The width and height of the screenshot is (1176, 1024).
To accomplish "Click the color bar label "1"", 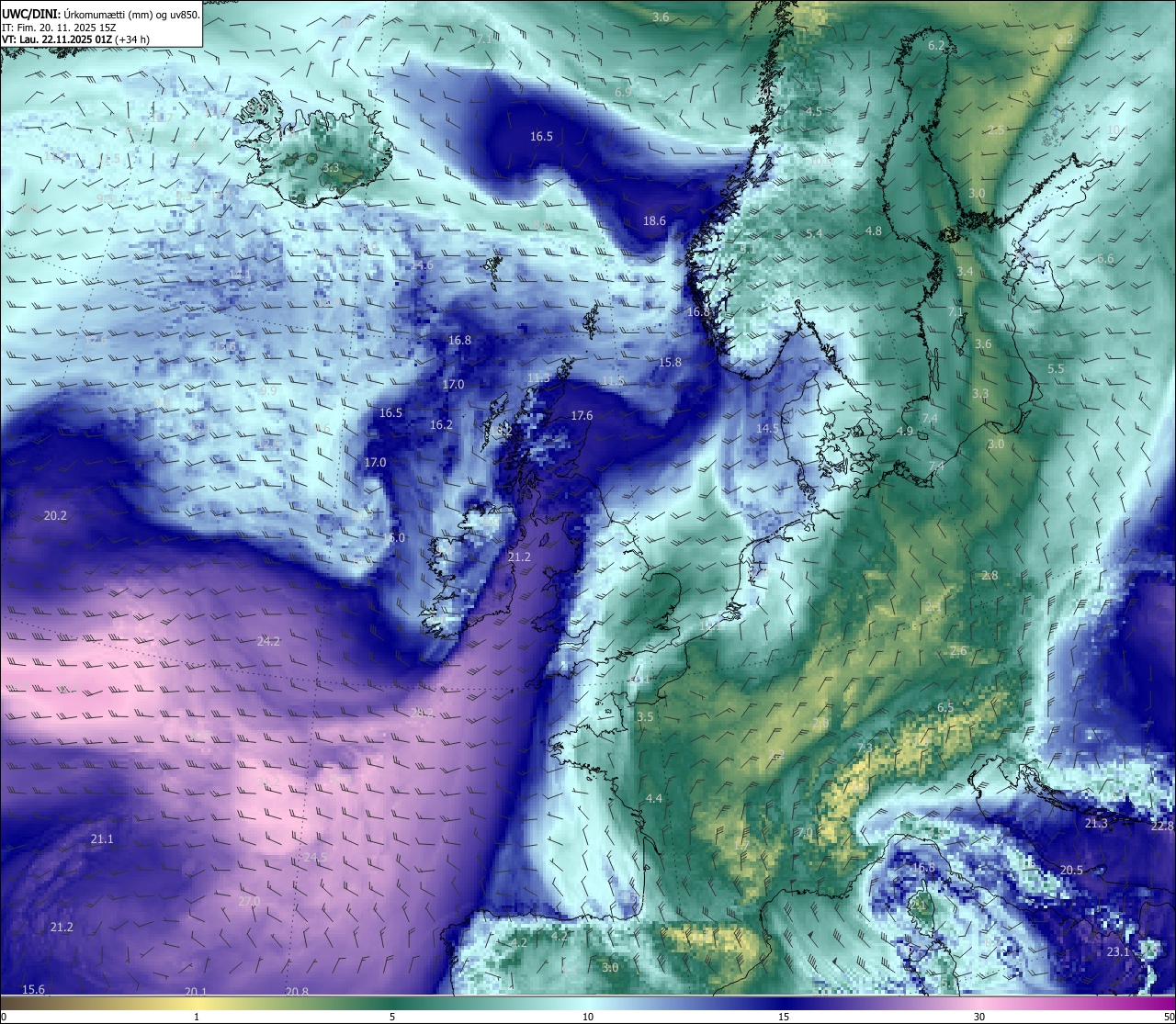I will [197, 1017].
